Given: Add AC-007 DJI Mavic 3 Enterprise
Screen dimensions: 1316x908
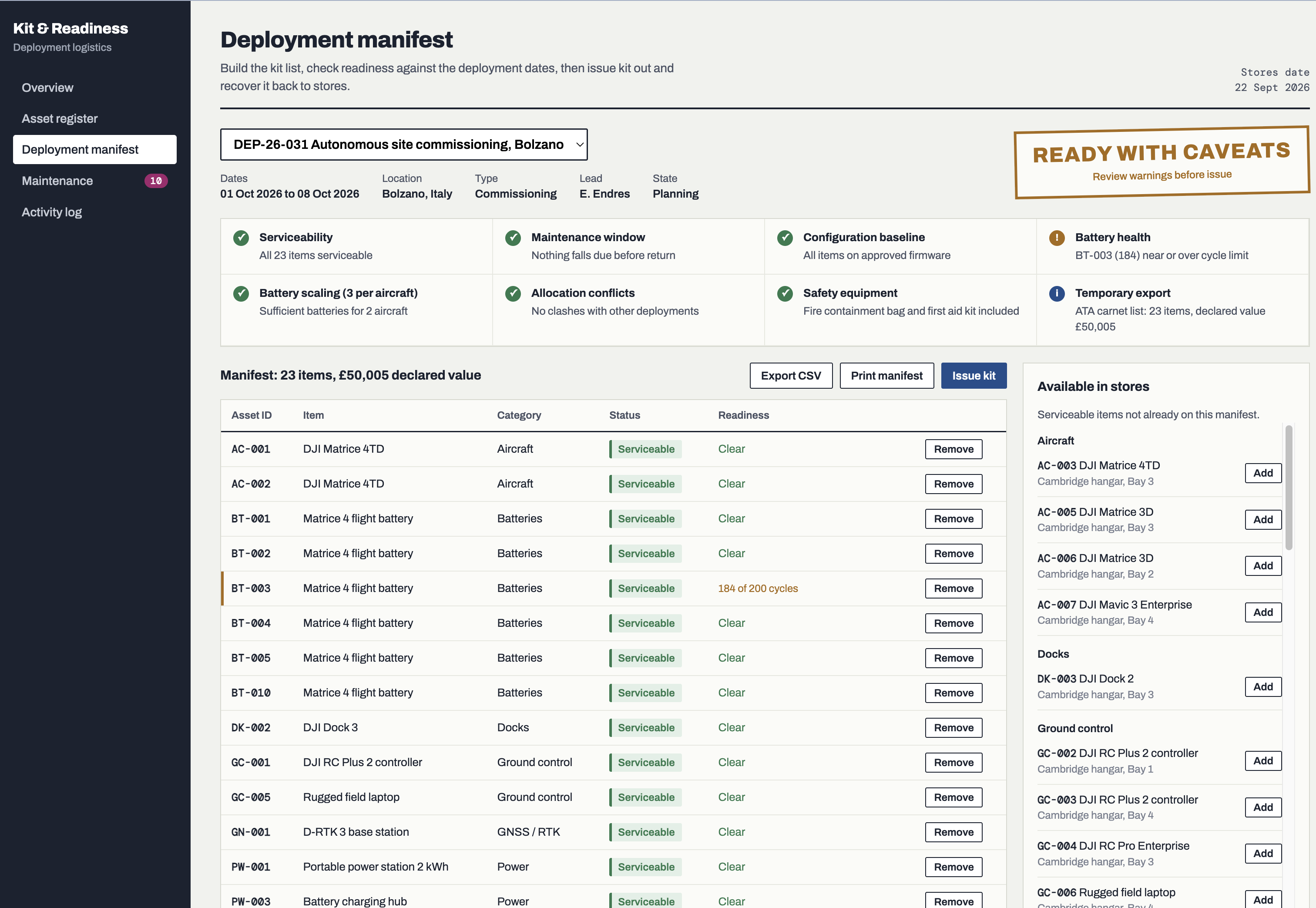Looking at the screenshot, I should pyautogui.click(x=1263, y=612).
